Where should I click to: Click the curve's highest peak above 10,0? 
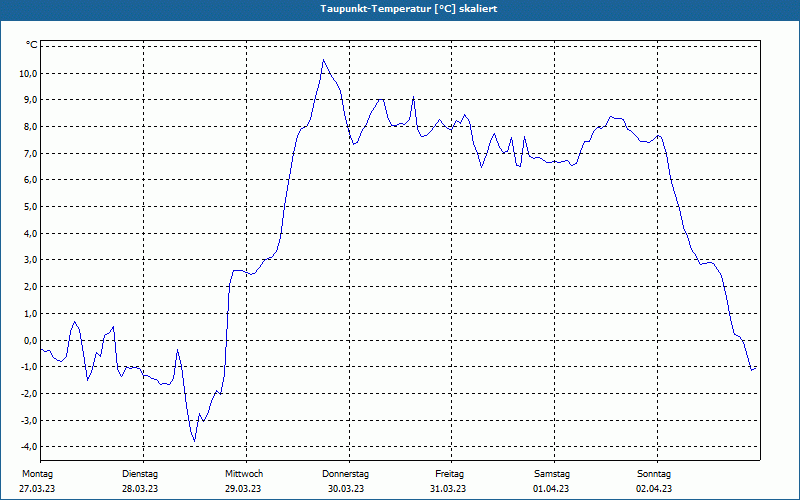[x=323, y=60]
